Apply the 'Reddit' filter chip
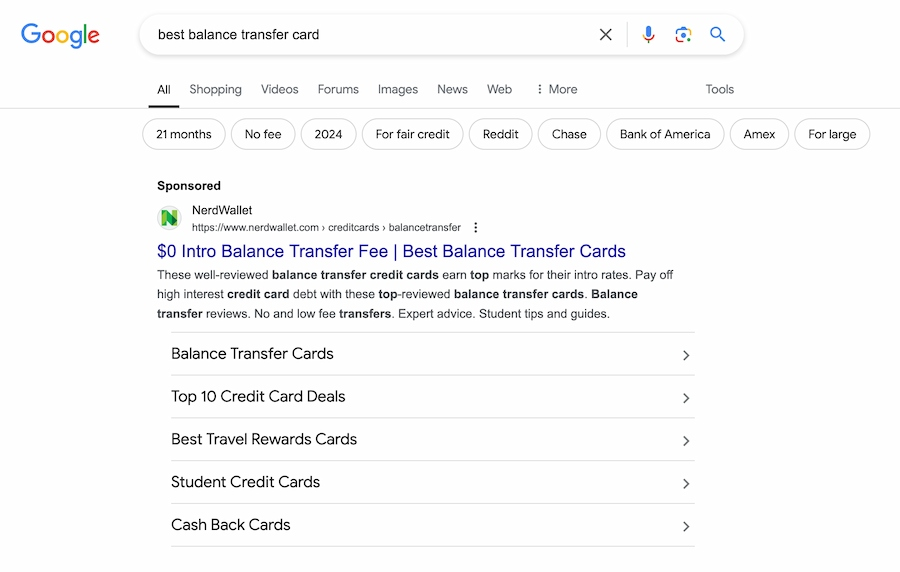Image resolution: width=900 pixels, height=572 pixels. [501, 134]
